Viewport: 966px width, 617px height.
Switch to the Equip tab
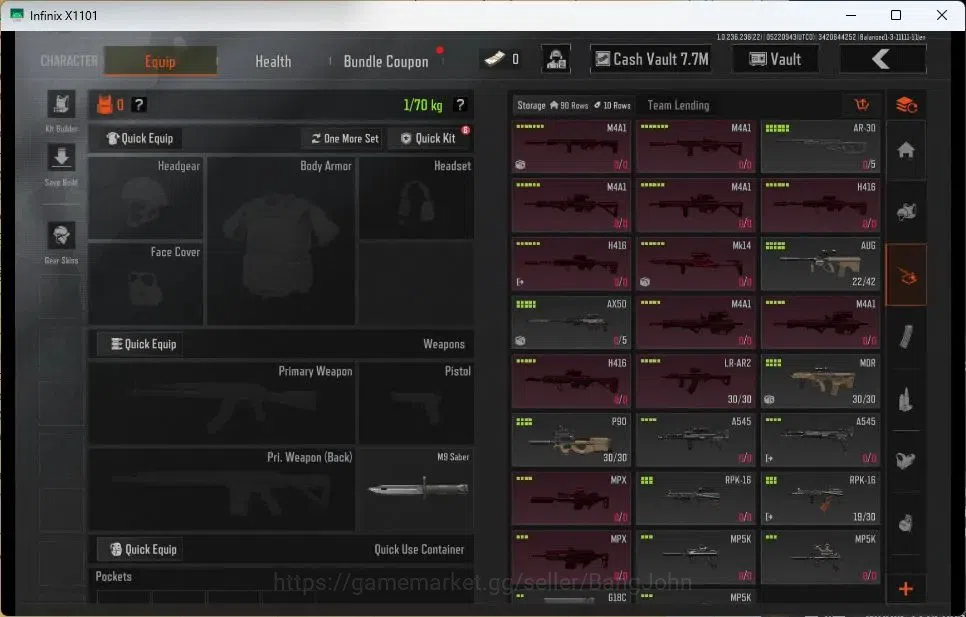(160, 61)
